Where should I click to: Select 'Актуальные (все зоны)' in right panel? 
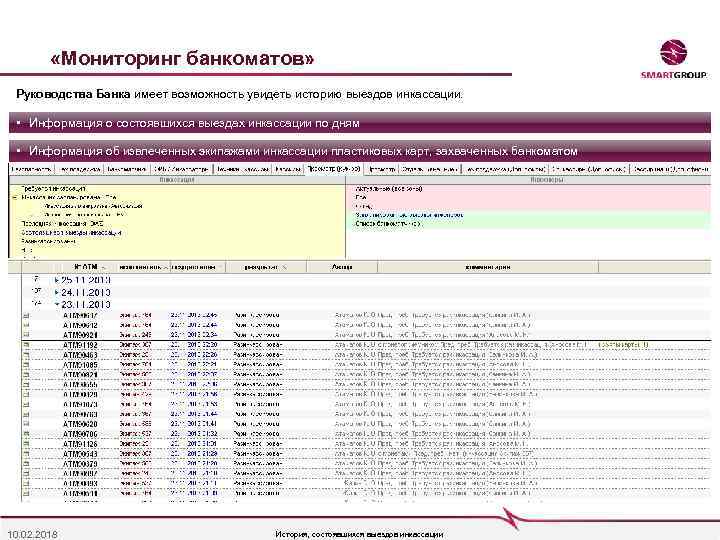pos(388,188)
